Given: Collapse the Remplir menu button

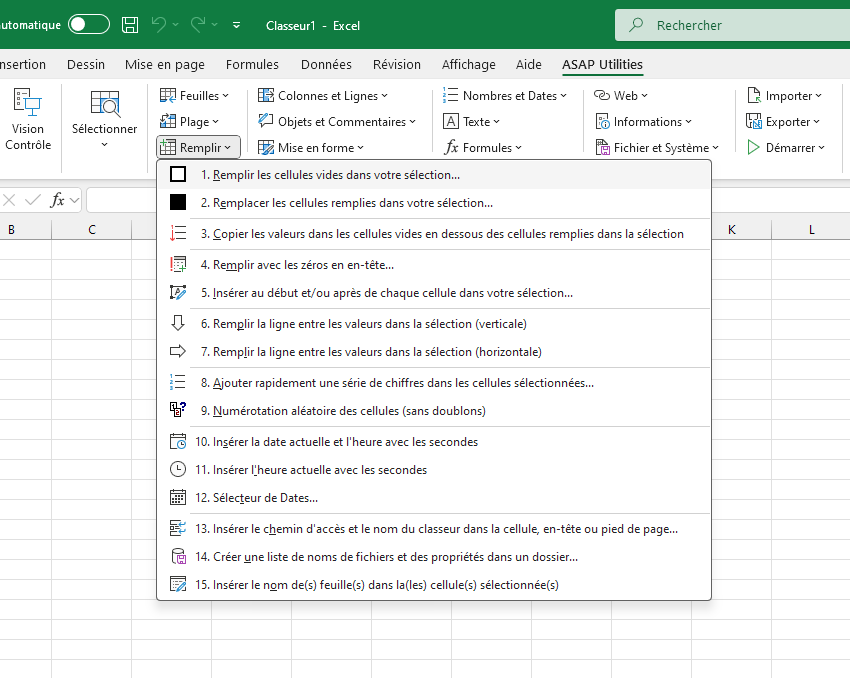Looking at the screenshot, I should pos(198,147).
